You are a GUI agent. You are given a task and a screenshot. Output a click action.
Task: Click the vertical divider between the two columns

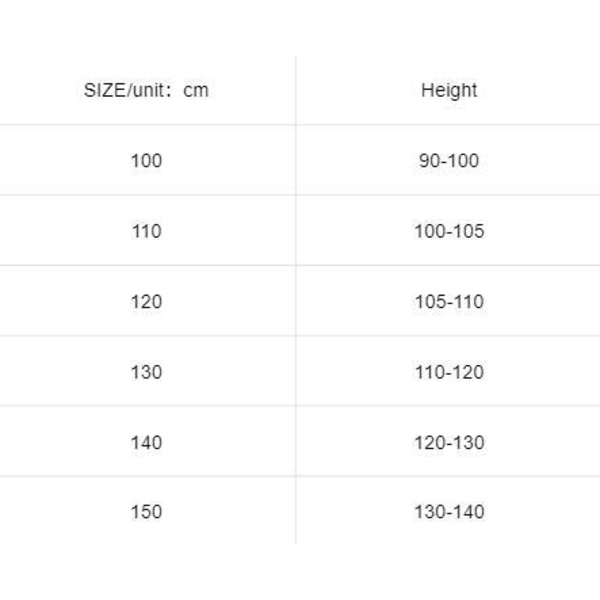click(x=296, y=300)
